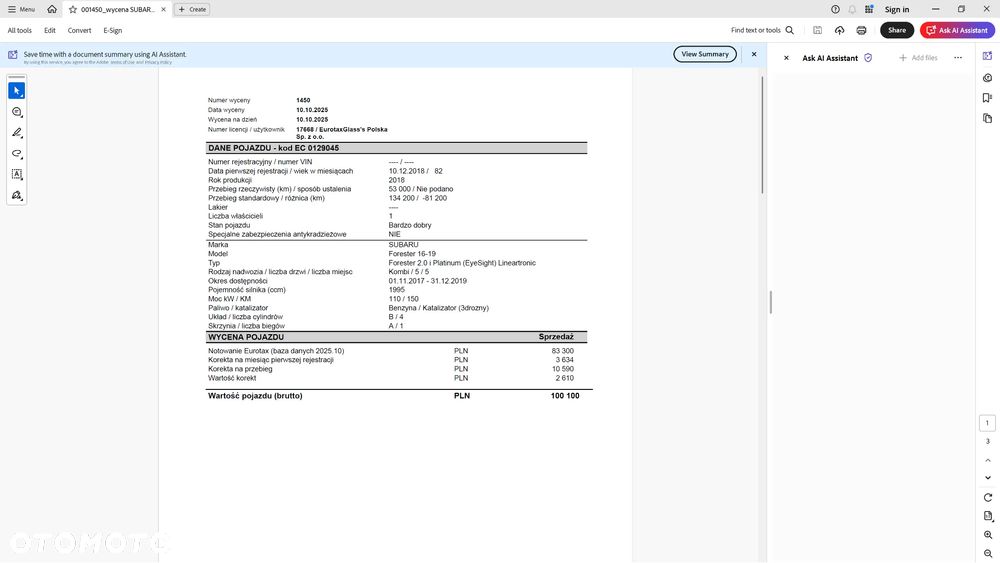1000x563 pixels.
Task: Open the bookmarks sidebar icon
Action: point(987,98)
